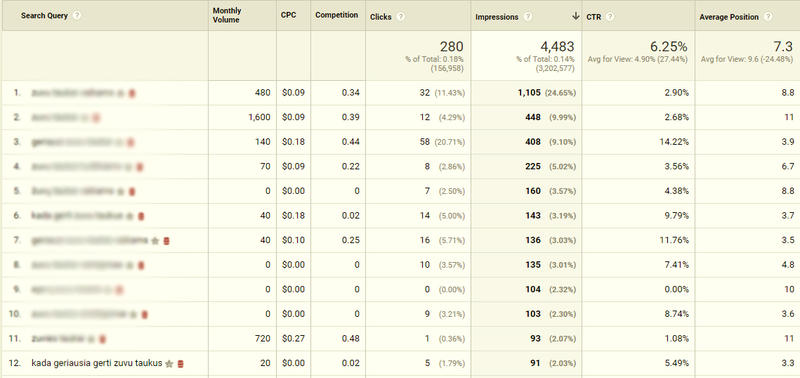Click the red database icon in row 11
This screenshot has height=378, width=800.
(103, 339)
